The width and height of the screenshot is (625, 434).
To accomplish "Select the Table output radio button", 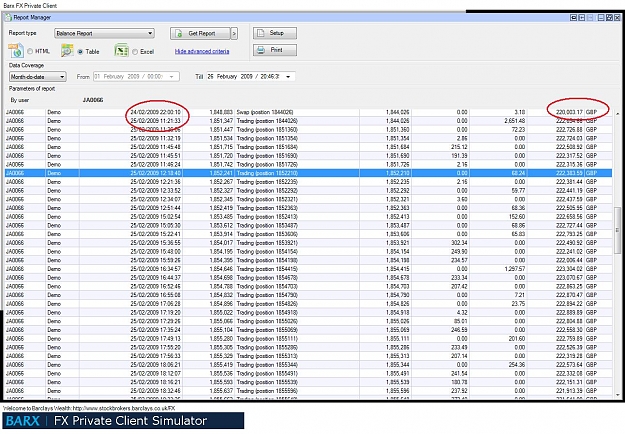I will pyautogui.click(x=81, y=52).
